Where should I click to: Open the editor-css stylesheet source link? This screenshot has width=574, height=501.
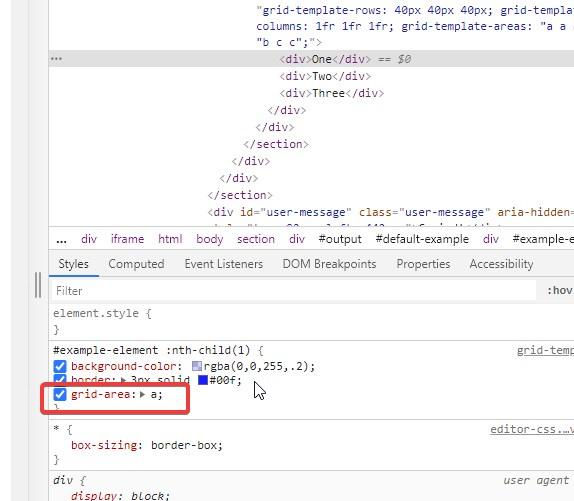[x=532, y=429]
